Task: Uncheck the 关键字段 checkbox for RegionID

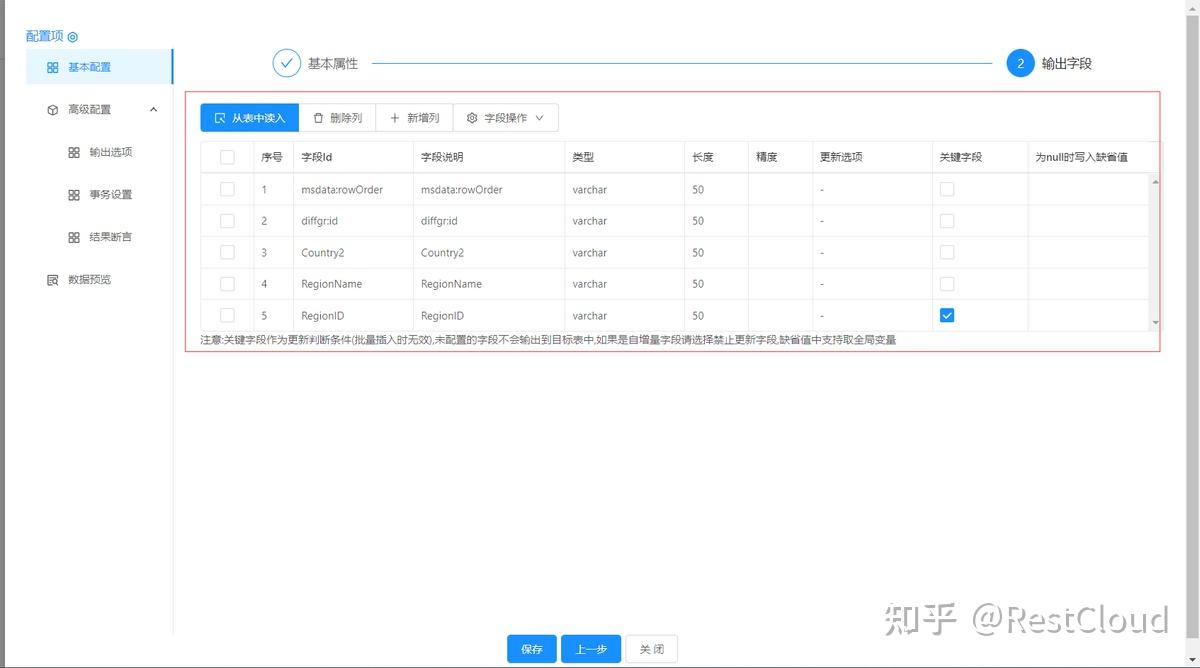Action: (946, 315)
